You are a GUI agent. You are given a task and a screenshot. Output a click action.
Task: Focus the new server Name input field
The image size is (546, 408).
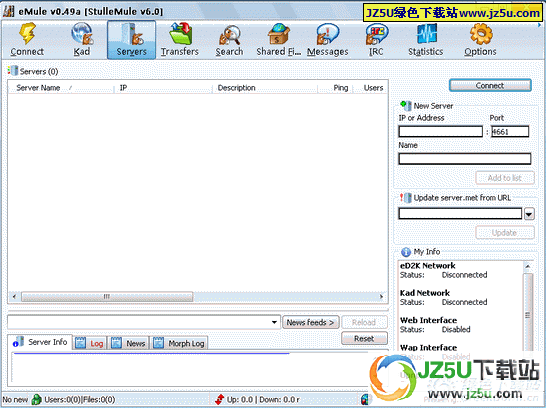pos(465,159)
